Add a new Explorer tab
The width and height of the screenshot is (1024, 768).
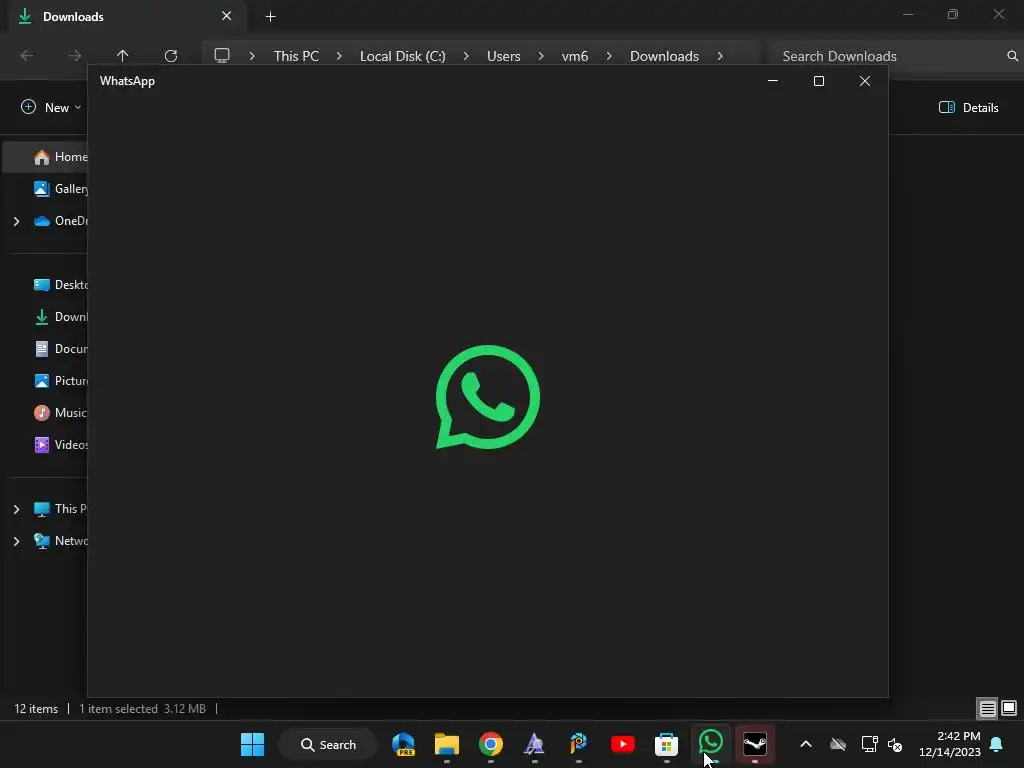point(270,16)
